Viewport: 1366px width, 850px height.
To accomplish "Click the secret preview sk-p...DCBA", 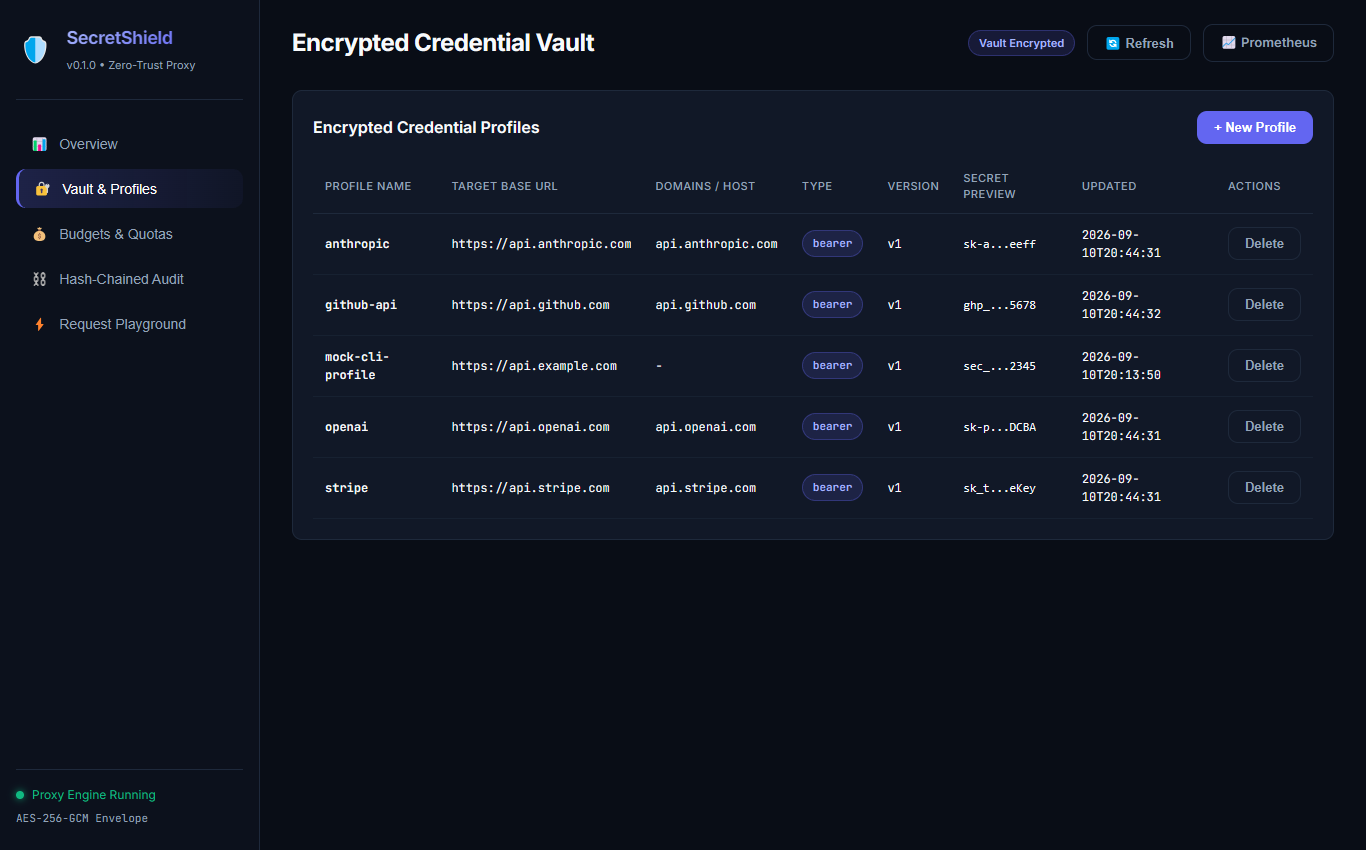I will (999, 427).
